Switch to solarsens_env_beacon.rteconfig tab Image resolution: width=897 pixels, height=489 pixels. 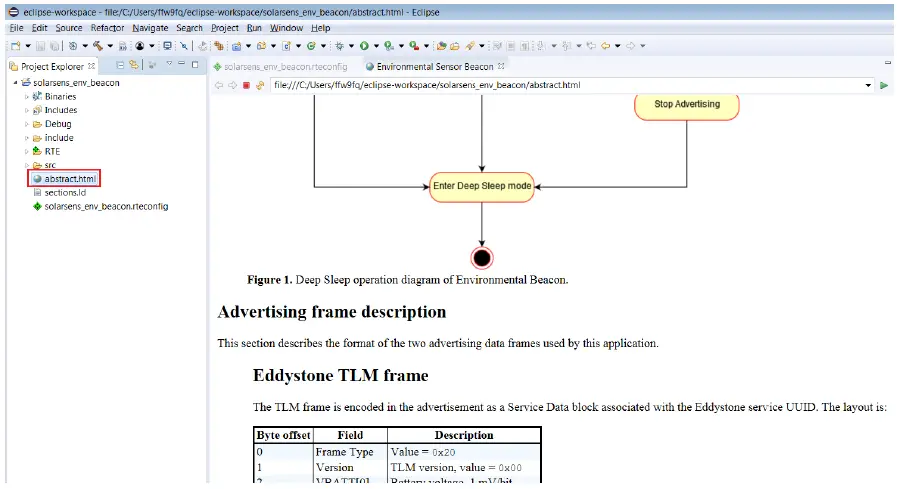coord(280,66)
